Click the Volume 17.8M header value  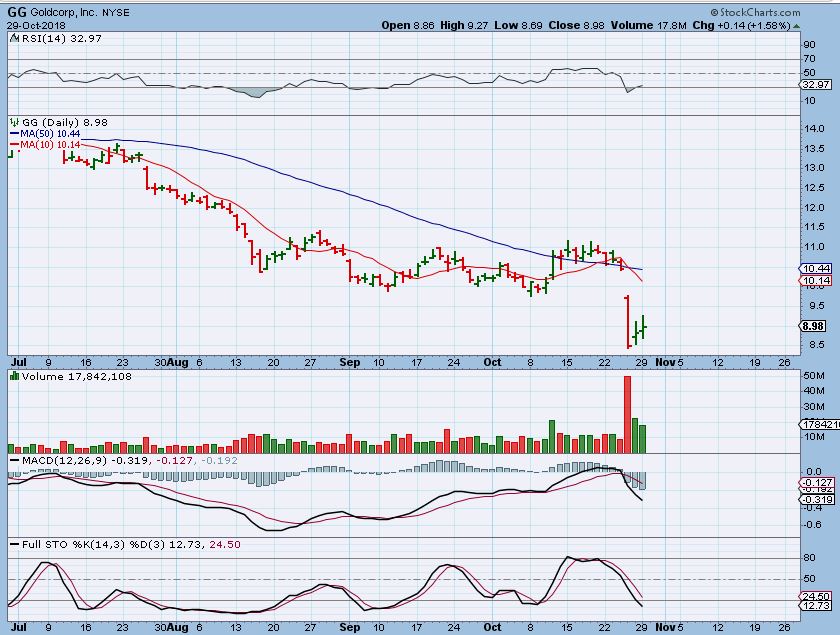pyautogui.click(x=648, y=25)
